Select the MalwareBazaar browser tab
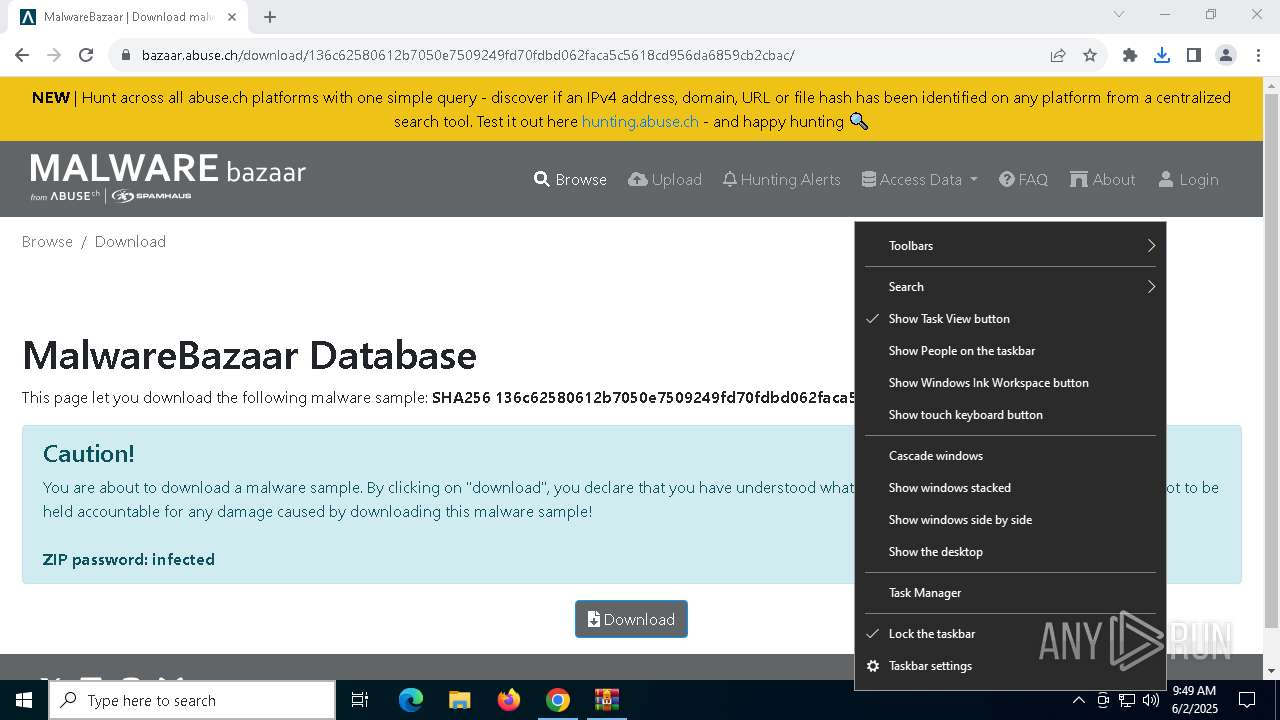Screen dimensions: 1280x720 (x=127, y=17)
